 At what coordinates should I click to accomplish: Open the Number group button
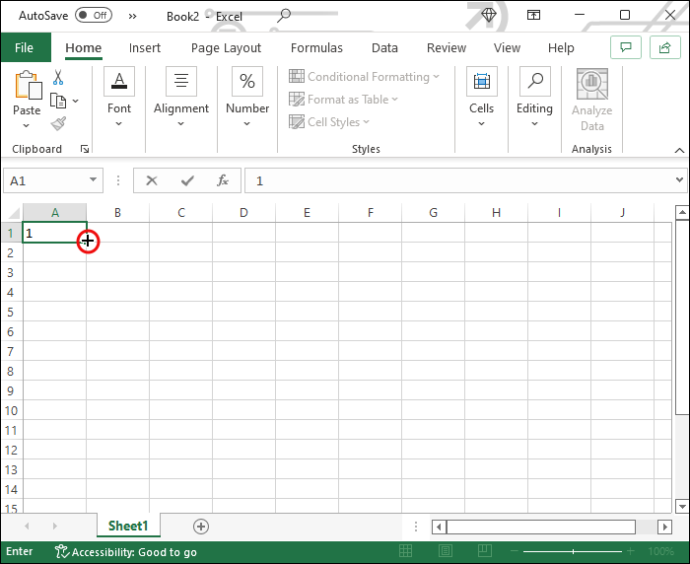tap(247, 97)
